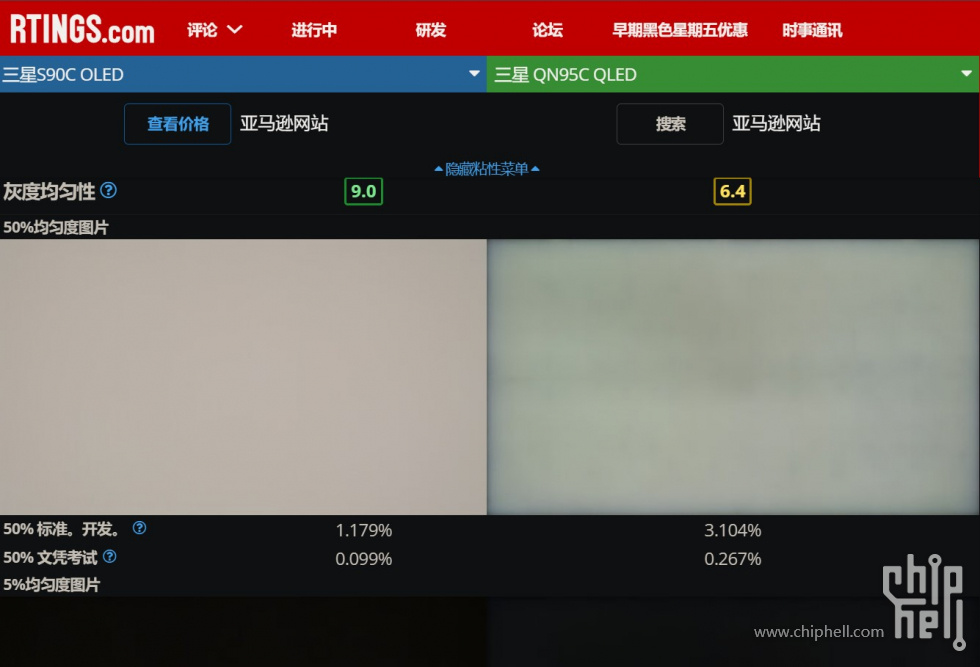Expand the 评论 menu chevron
Image resolution: width=980 pixels, height=667 pixels.
234,29
